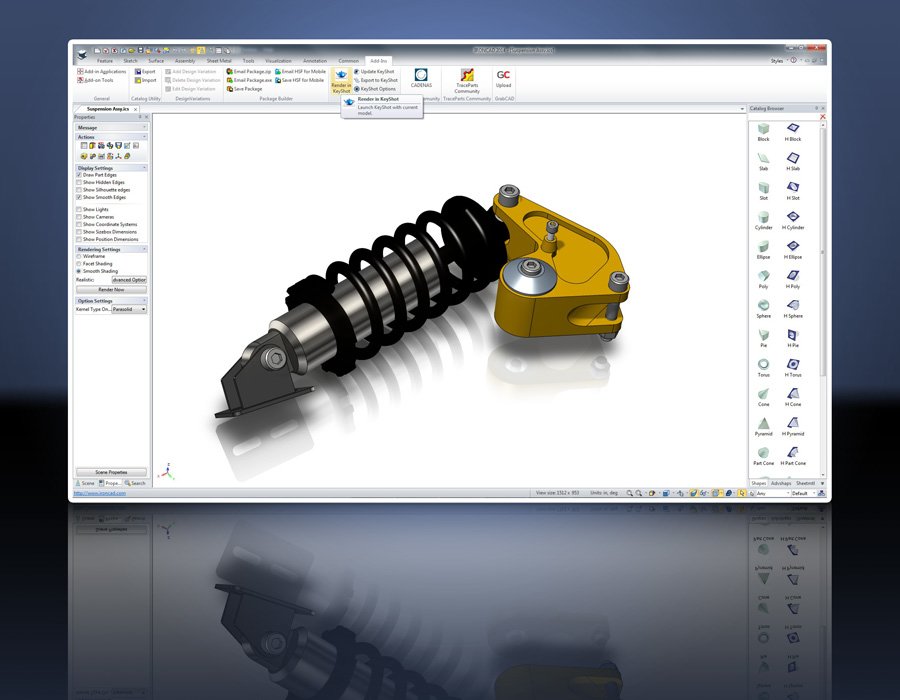The height and width of the screenshot is (700, 900).
Task: Click the Advanced Options button
Action: coord(129,280)
